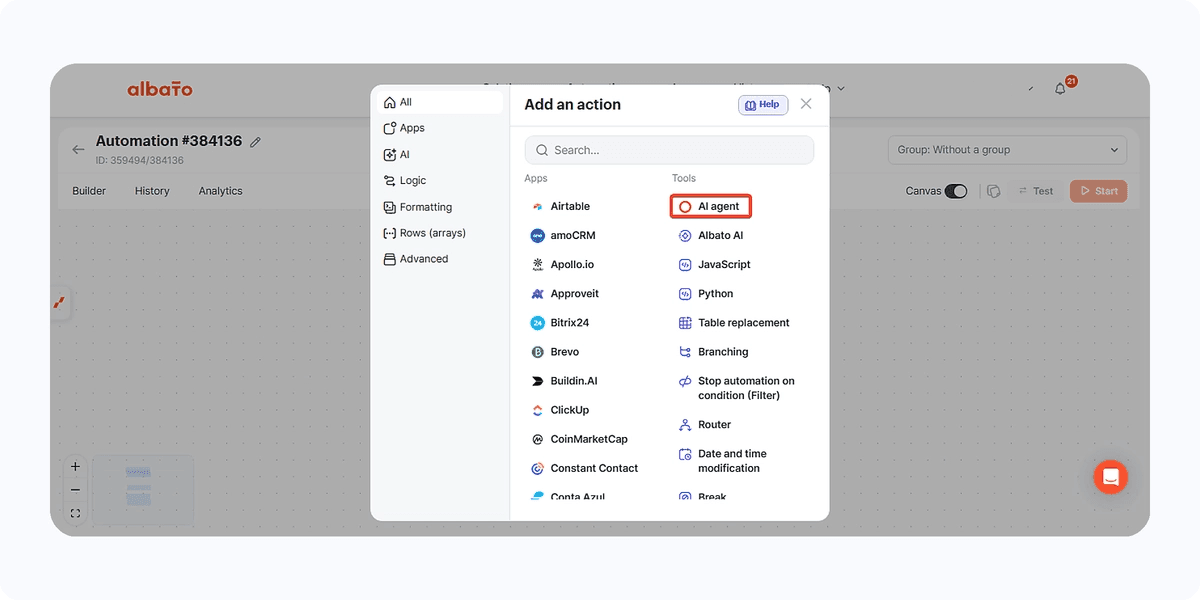Edit the automation name pencil icon
The width and height of the screenshot is (1200, 600).
(255, 142)
